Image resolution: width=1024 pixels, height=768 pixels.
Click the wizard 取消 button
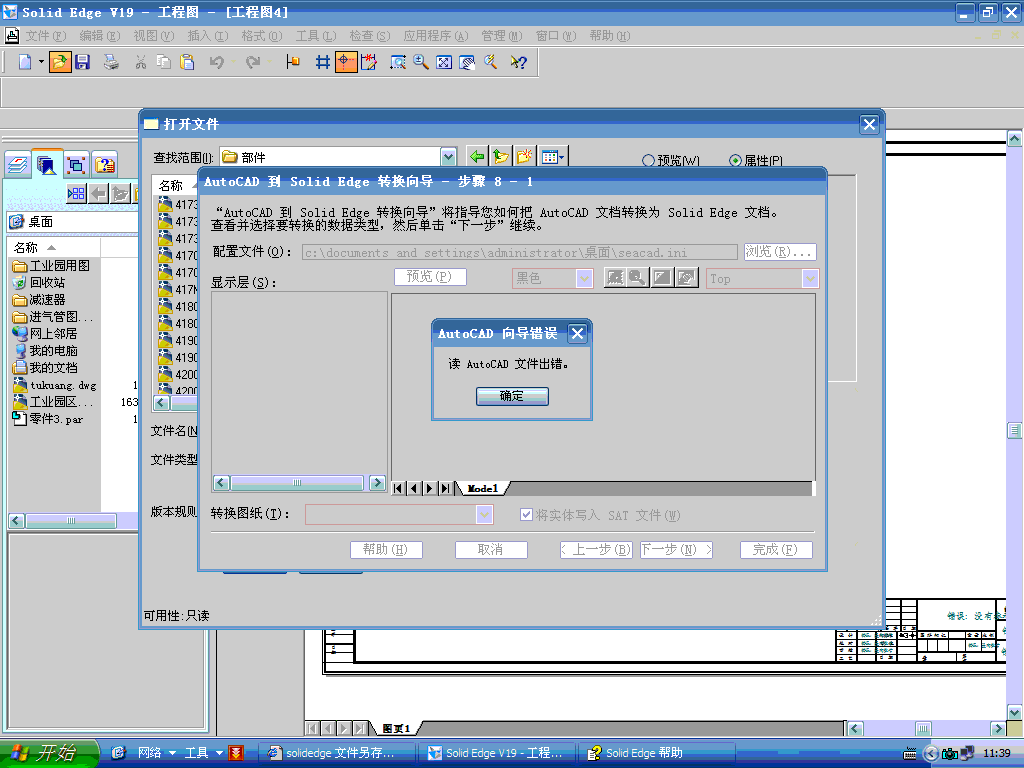pyautogui.click(x=491, y=550)
